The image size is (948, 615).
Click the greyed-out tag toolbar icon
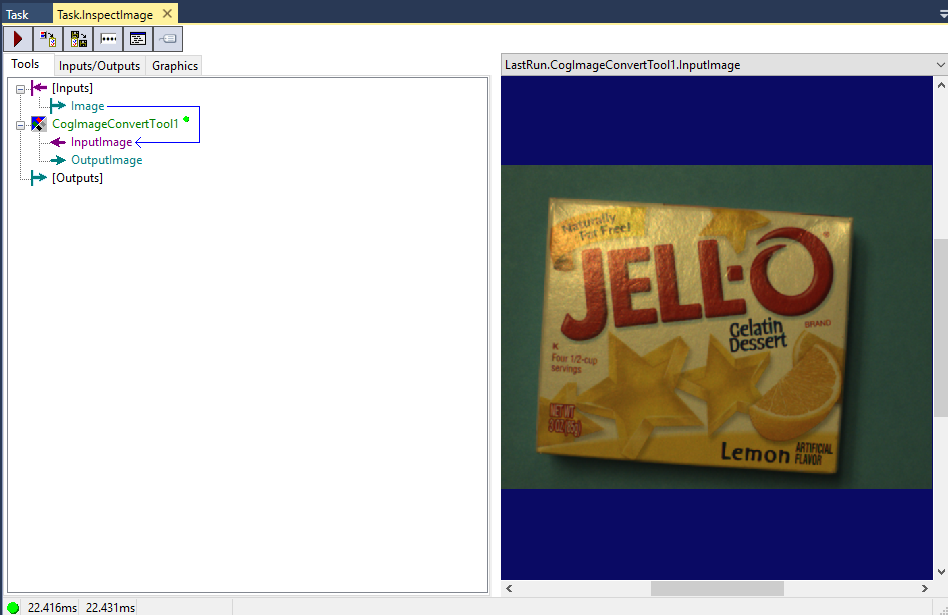168,39
